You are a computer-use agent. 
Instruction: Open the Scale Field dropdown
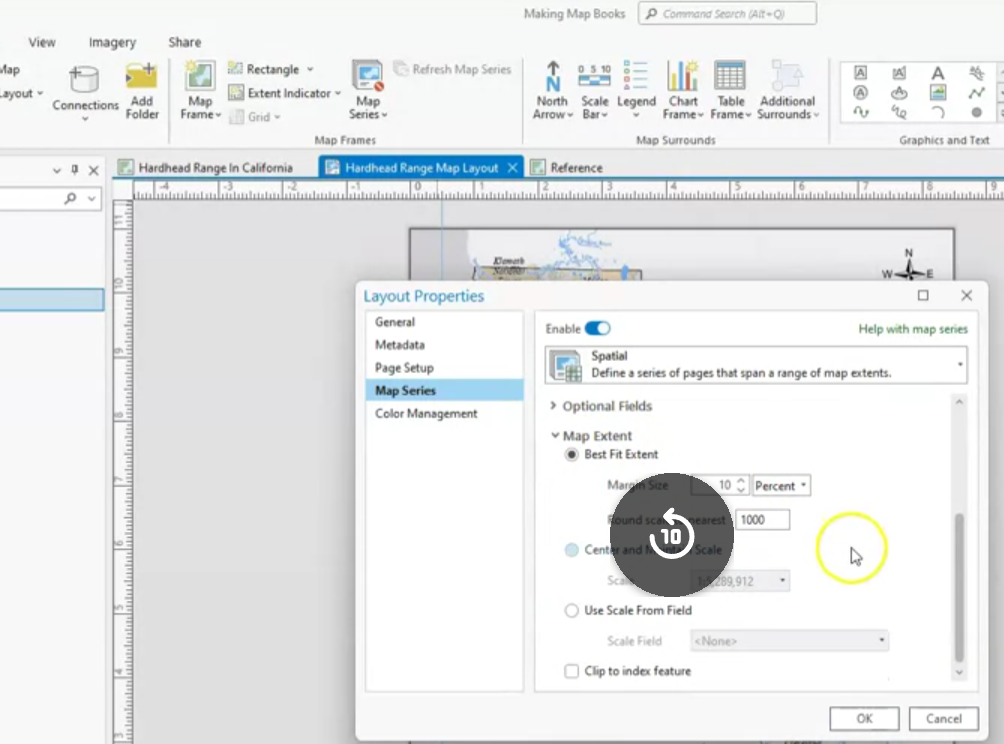pyautogui.click(x=789, y=640)
